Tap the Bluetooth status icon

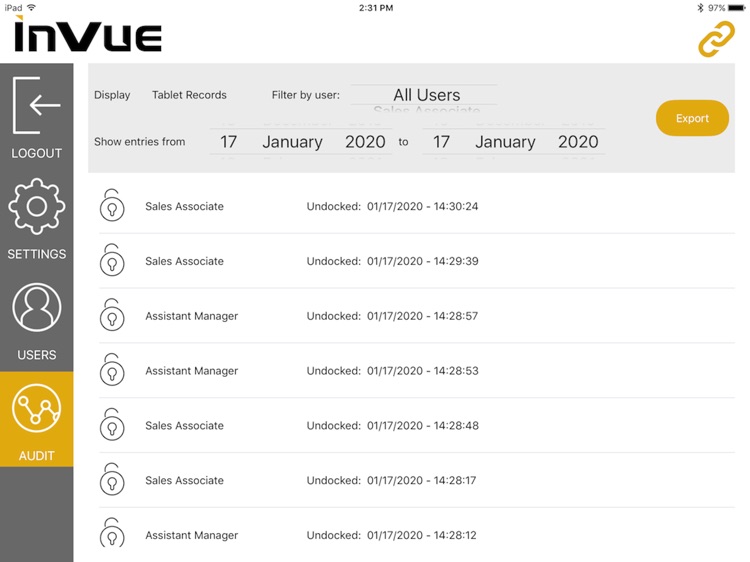701,8
